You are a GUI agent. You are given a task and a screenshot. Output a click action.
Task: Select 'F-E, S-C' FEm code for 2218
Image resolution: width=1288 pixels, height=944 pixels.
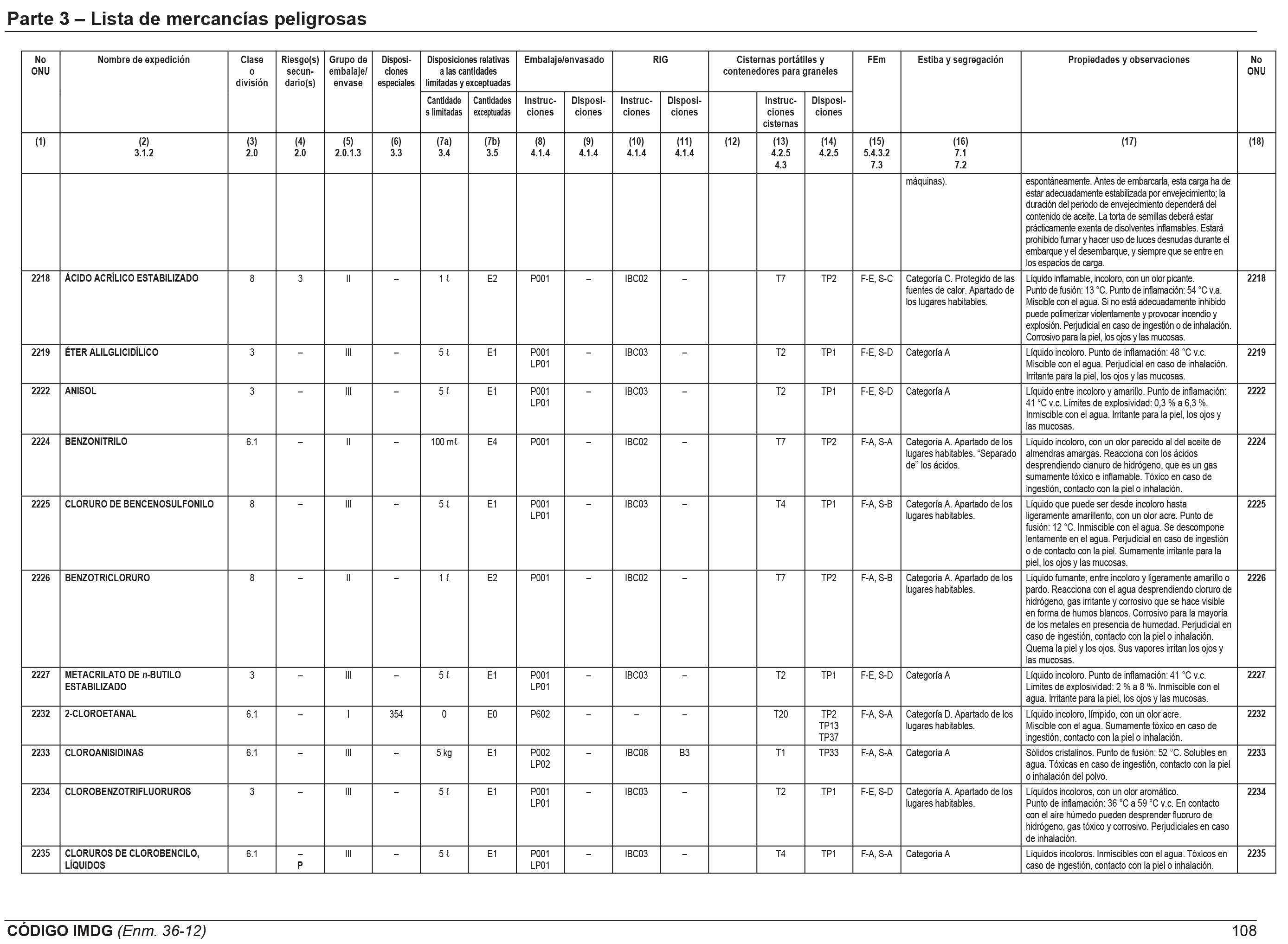point(876,279)
